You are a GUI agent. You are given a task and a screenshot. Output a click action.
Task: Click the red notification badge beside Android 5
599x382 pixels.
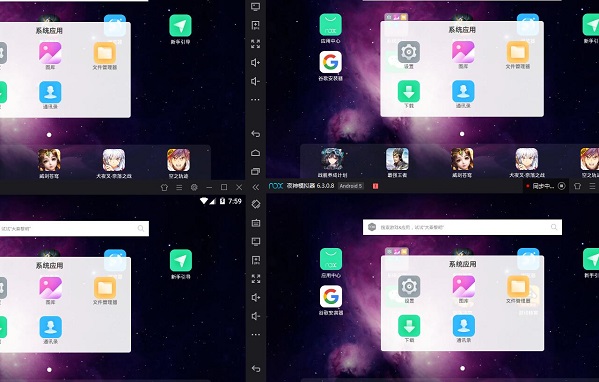click(x=376, y=186)
